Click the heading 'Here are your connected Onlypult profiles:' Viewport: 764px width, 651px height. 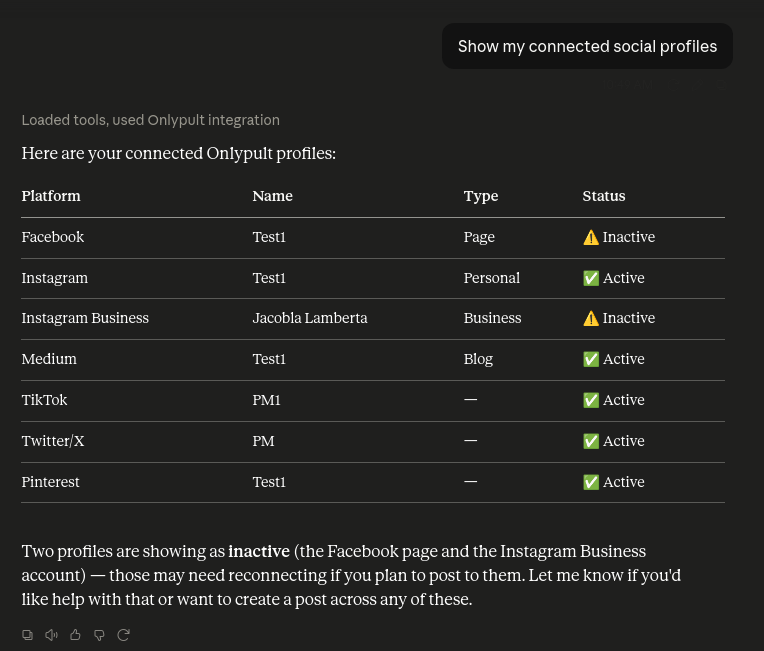coord(178,153)
